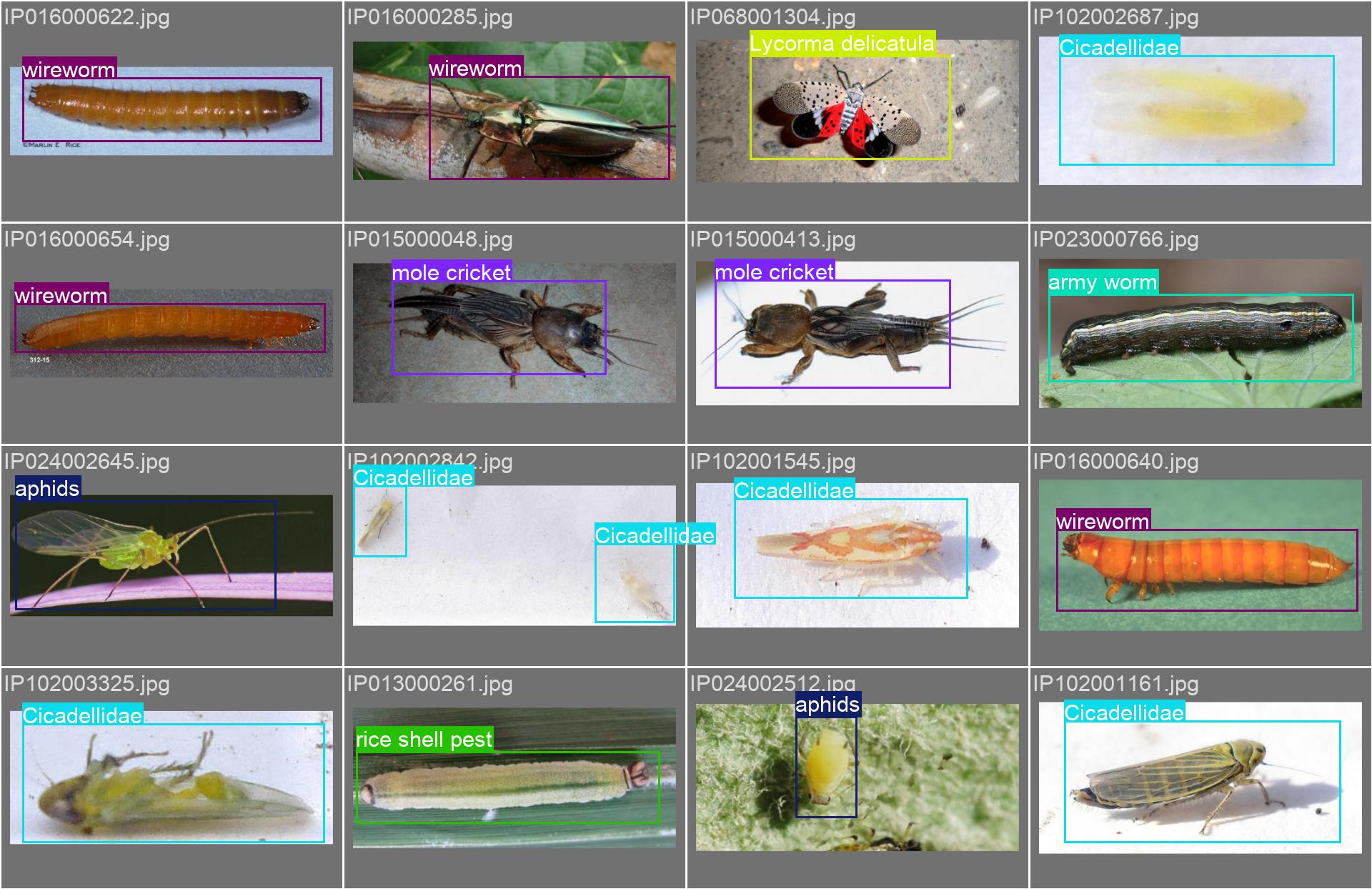The height and width of the screenshot is (889, 1372).
Task: Click the Cicadellidae label in IP102001161.jpg
Action: (x=1125, y=712)
